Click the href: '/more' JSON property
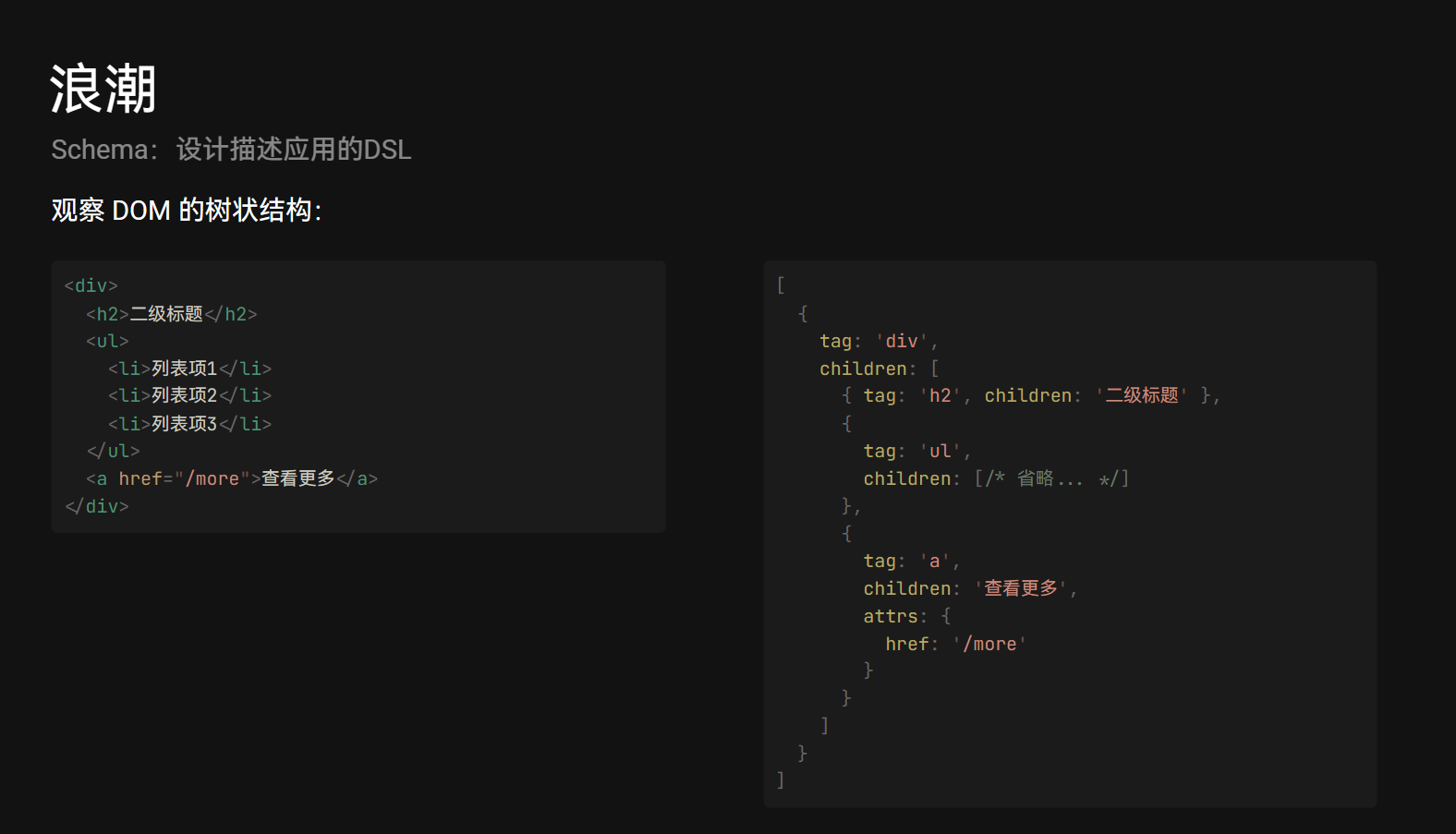Viewport: 1456px width, 834px height. [955, 644]
